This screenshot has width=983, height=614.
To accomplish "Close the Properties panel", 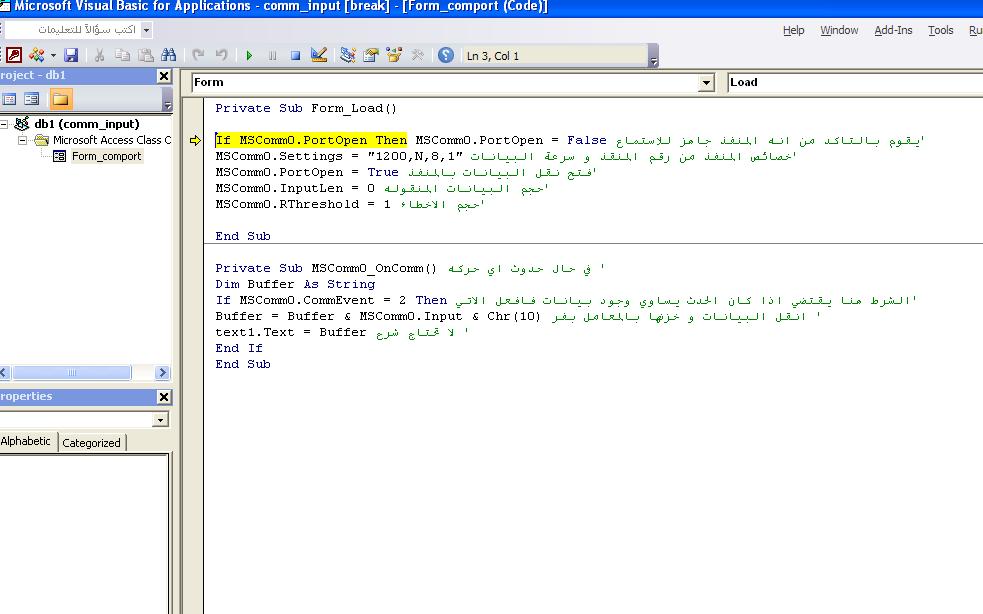I will pyautogui.click(x=164, y=397).
